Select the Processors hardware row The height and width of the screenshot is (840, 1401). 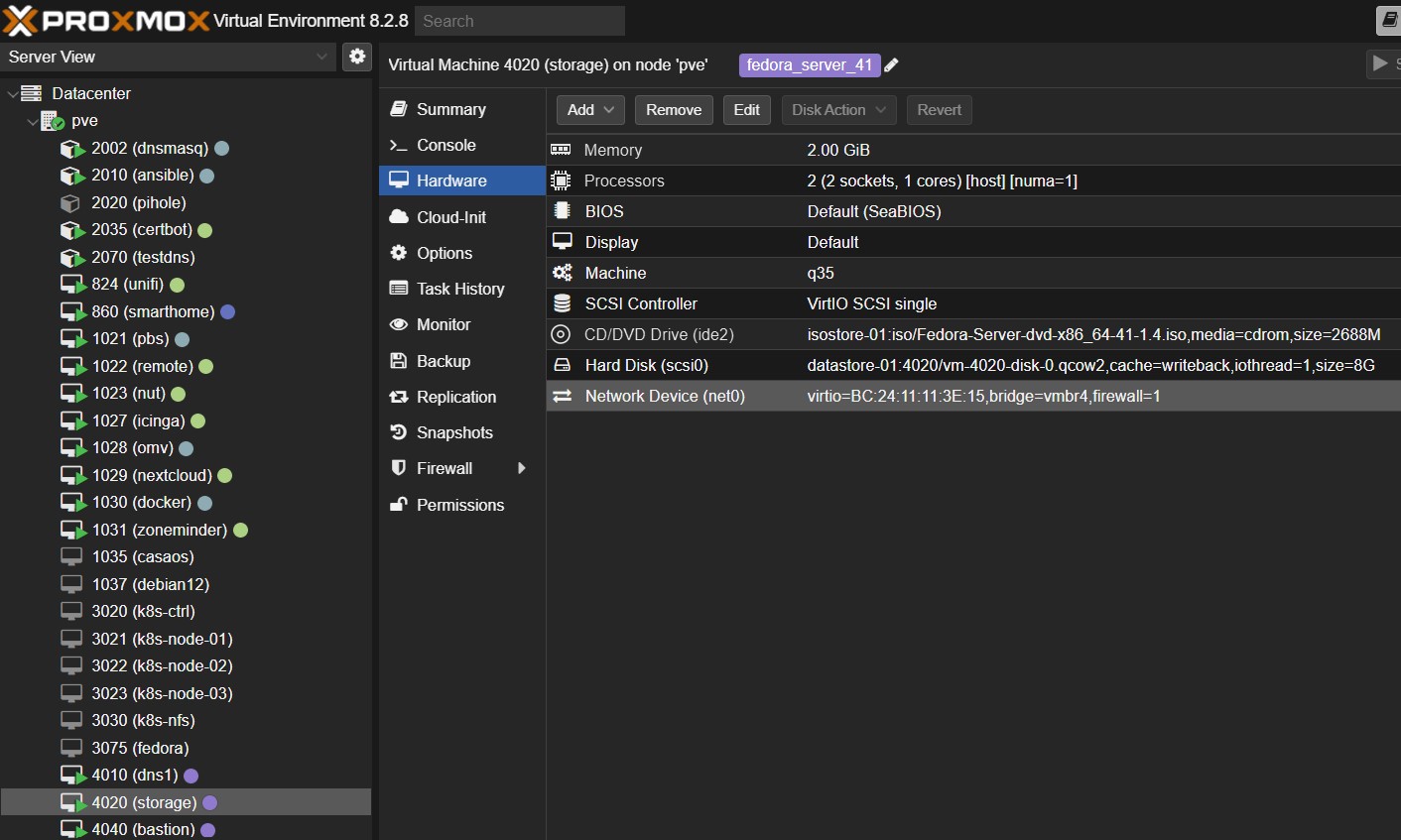point(623,181)
